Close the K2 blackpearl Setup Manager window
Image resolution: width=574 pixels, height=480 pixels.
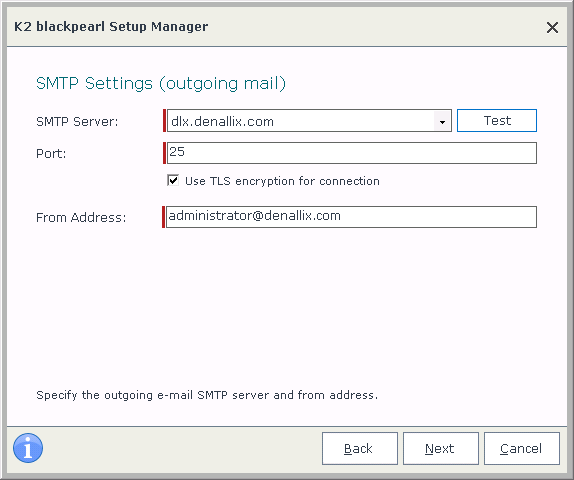click(x=552, y=27)
